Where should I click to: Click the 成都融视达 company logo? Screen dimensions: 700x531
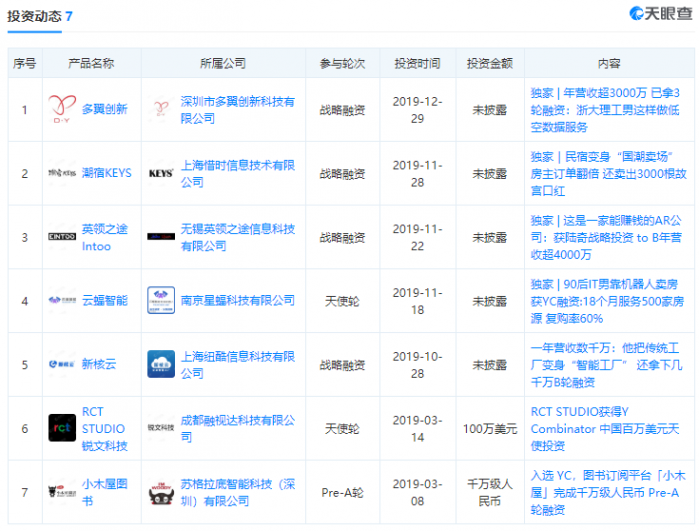(161, 428)
